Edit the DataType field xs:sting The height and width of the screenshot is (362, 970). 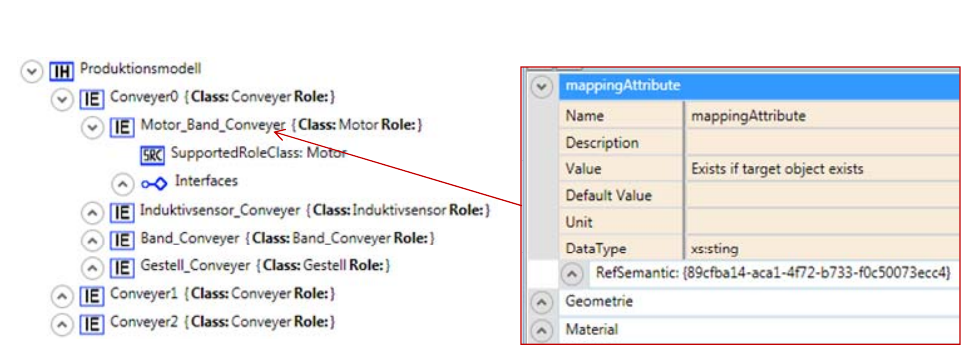coord(823,249)
